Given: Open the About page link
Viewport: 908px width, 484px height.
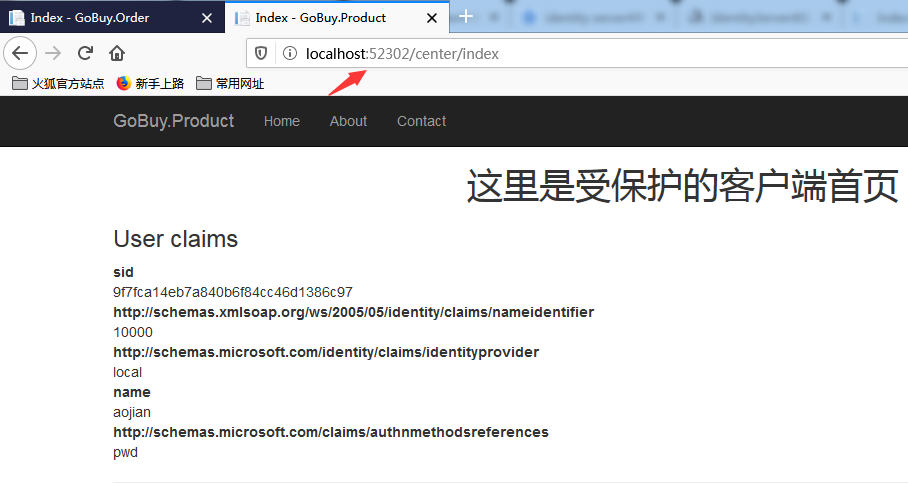Looking at the screenshot, I should 348,121.
